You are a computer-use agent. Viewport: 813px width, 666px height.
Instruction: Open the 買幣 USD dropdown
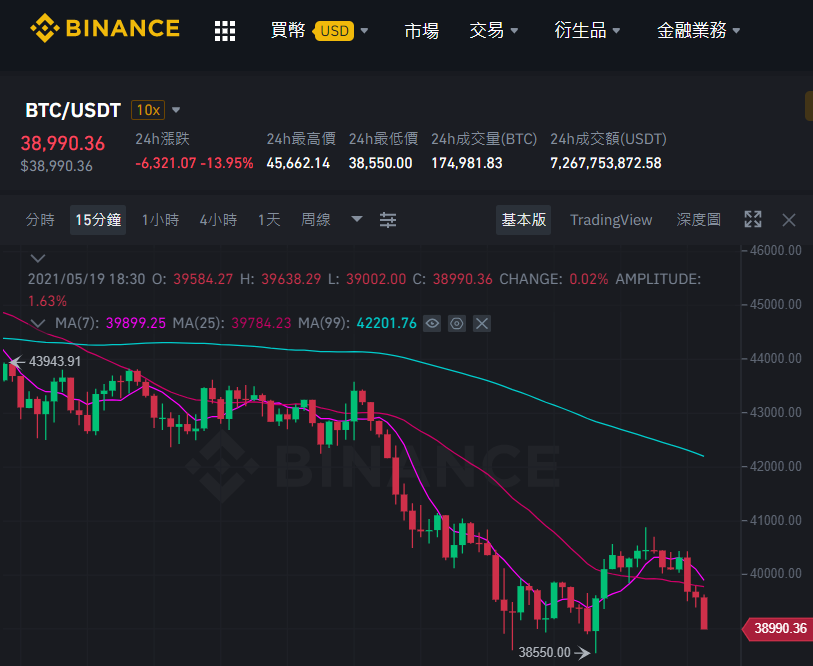tap(319, 31)
